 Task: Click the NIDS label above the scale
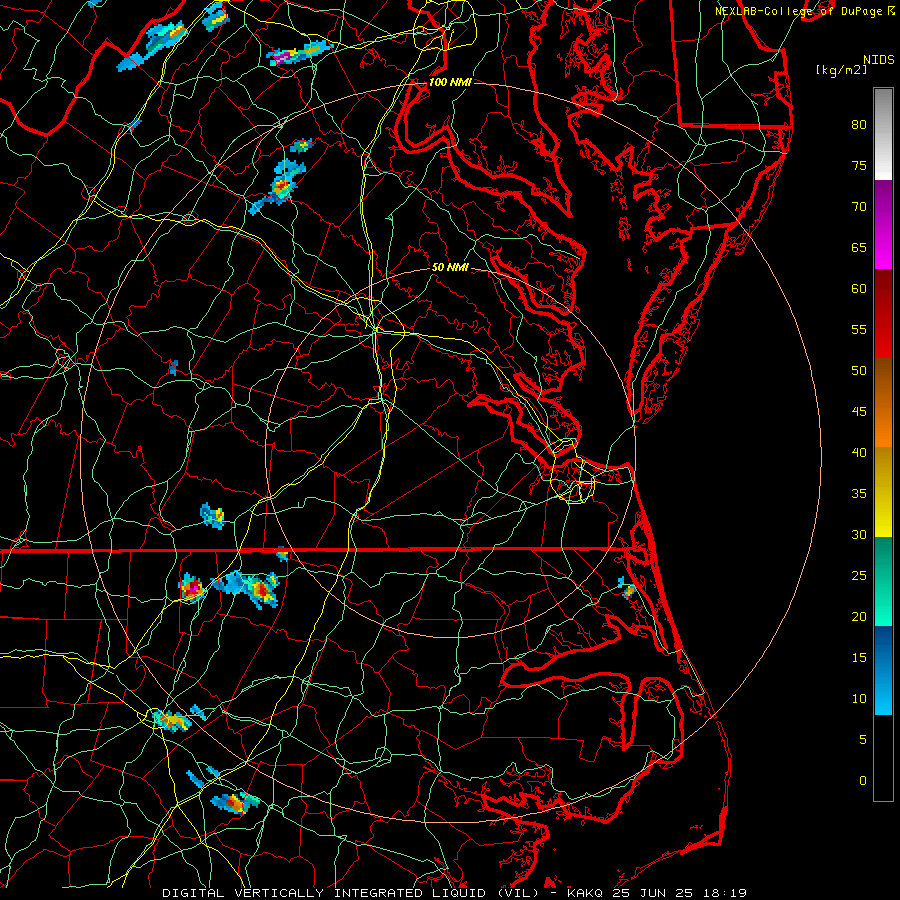point(878,60)
